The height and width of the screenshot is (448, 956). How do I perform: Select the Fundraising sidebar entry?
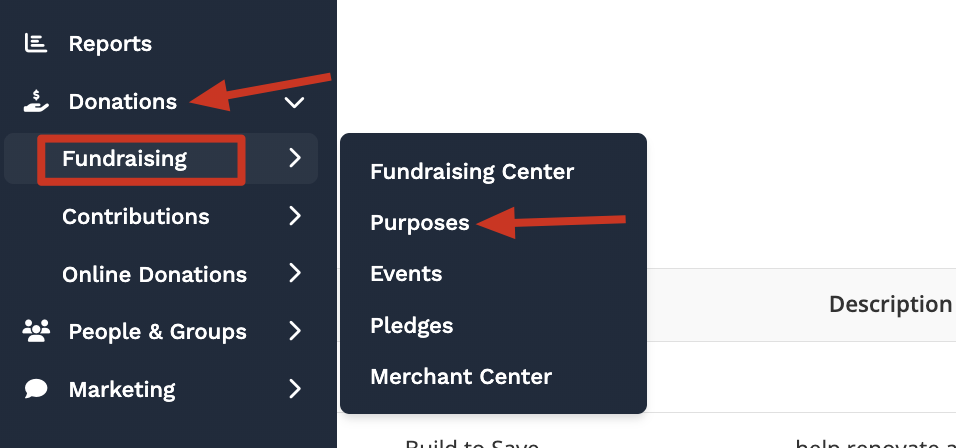coord(124,158)
